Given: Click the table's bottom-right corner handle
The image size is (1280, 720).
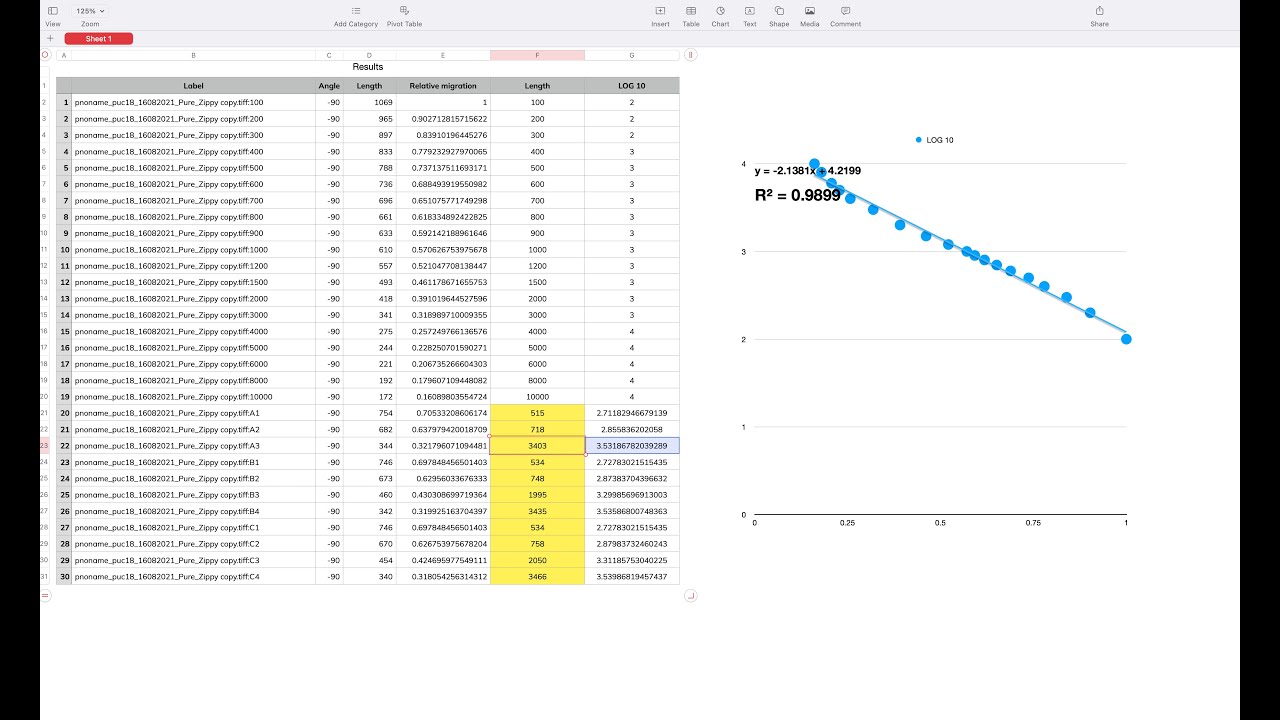Looking at the screenshot, I should pyautogui.click(x=690, y=596).
